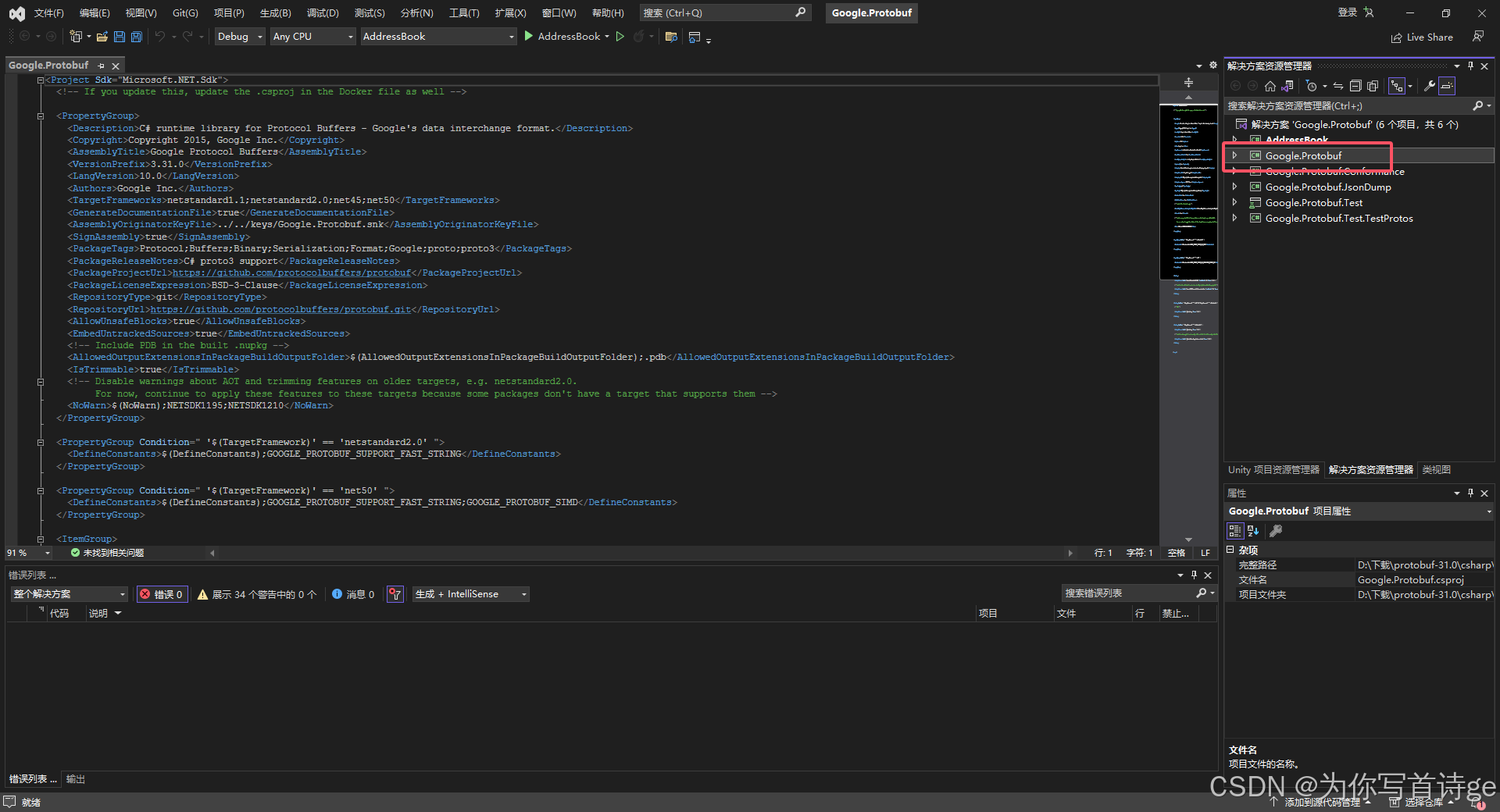Click Property Pages wrench icon in Properties
Screen dimensions: 1500x812
[x=1277, y=531]
